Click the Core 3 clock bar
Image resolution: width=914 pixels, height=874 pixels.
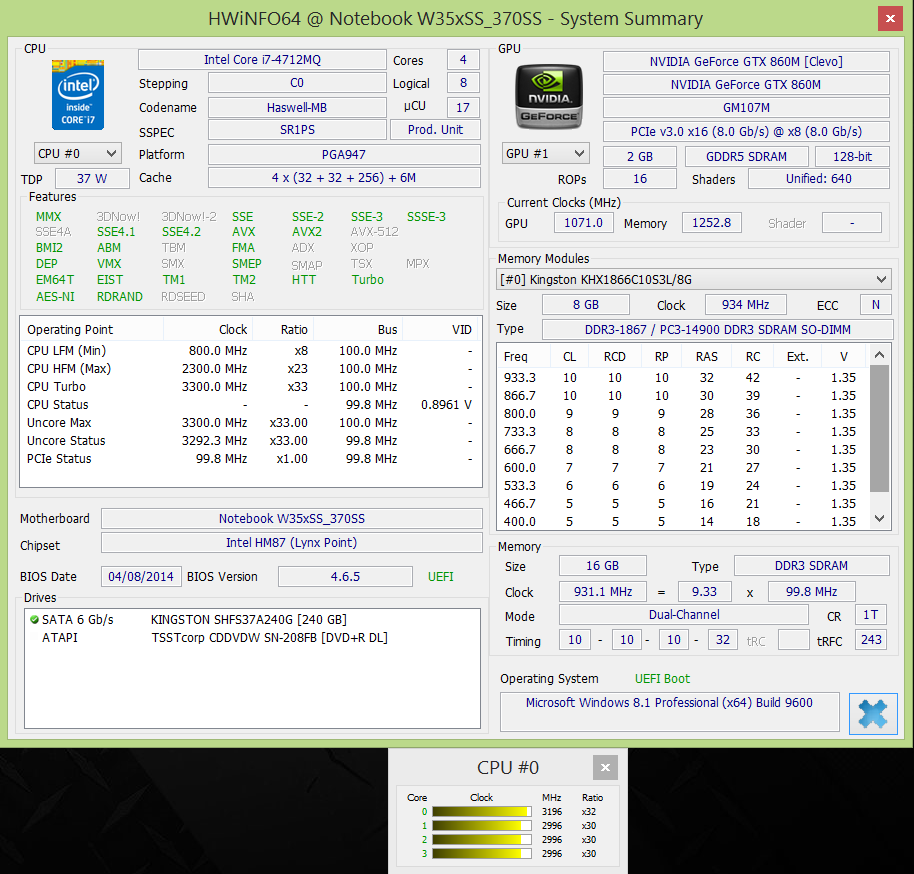click(481, 854)
